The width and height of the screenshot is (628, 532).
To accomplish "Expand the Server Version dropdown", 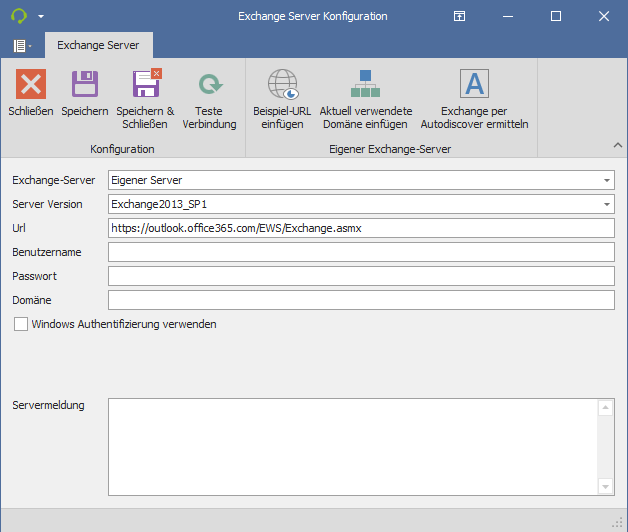I will pyautogui.click(x=607, y=205).
